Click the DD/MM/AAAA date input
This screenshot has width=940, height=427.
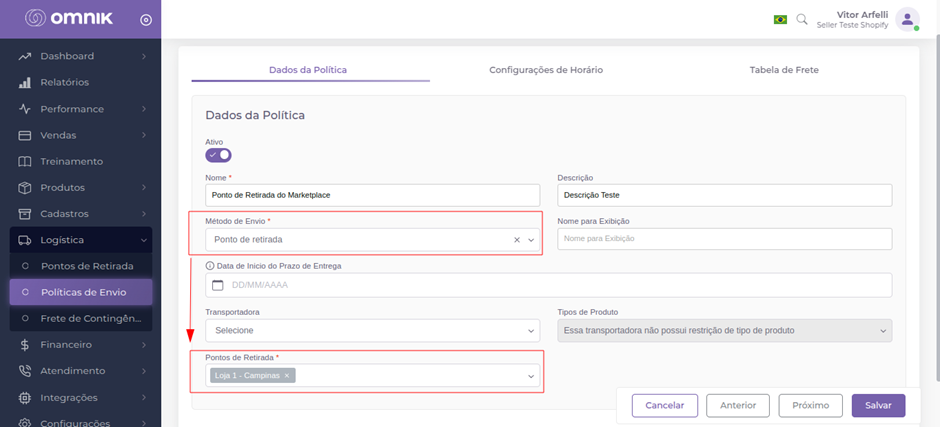click(x=549, y=285)
